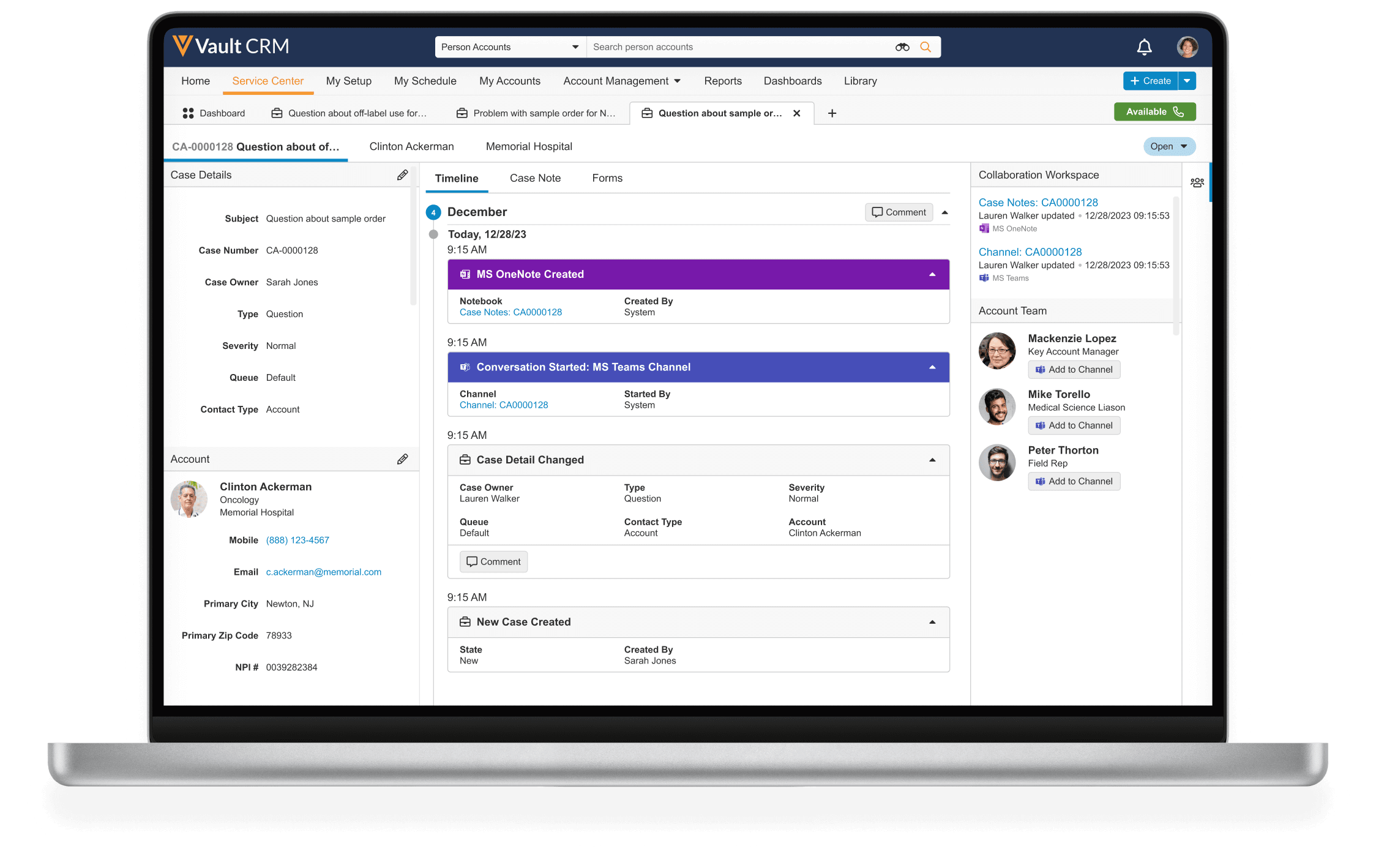Image resolution: width=1376 pixels, height=868 pixels.
Task: Collapse the MS OneNote Created card
Action: point(932,274)
